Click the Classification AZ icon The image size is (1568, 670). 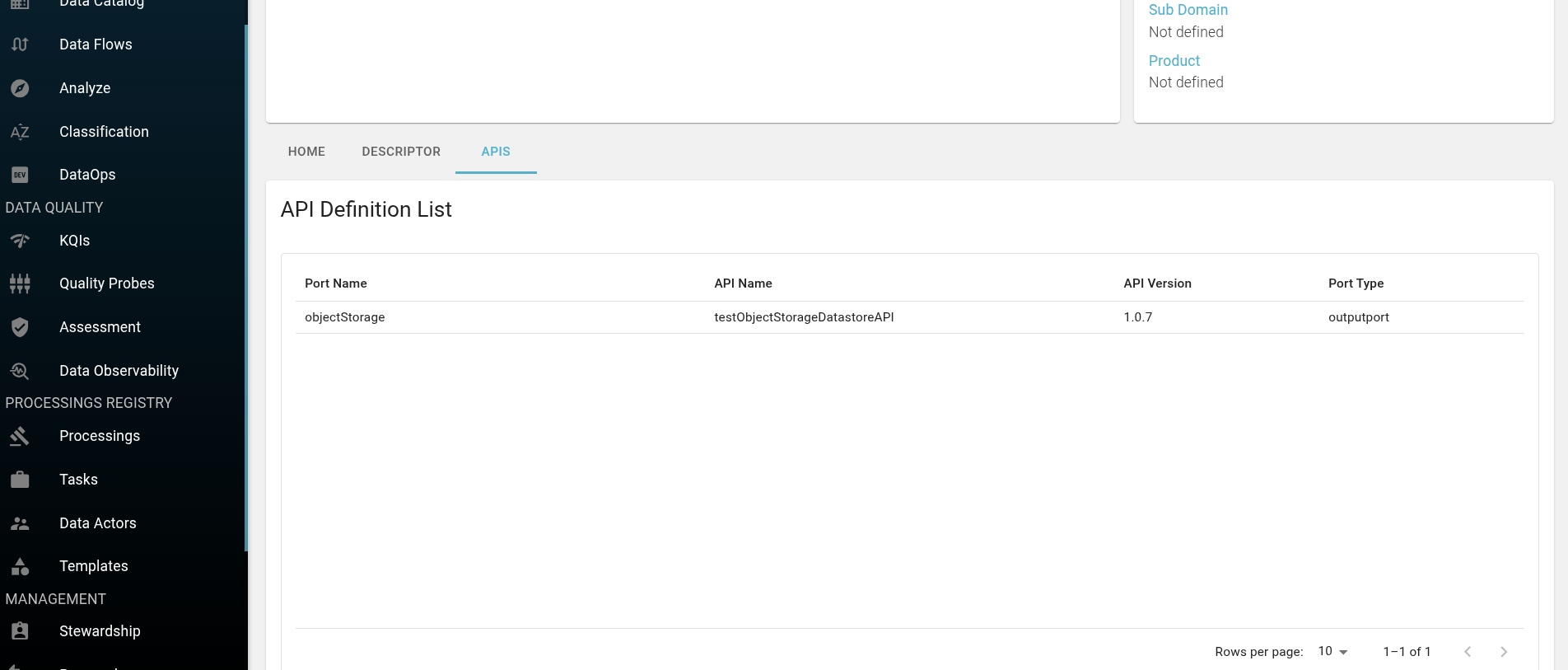20,132
